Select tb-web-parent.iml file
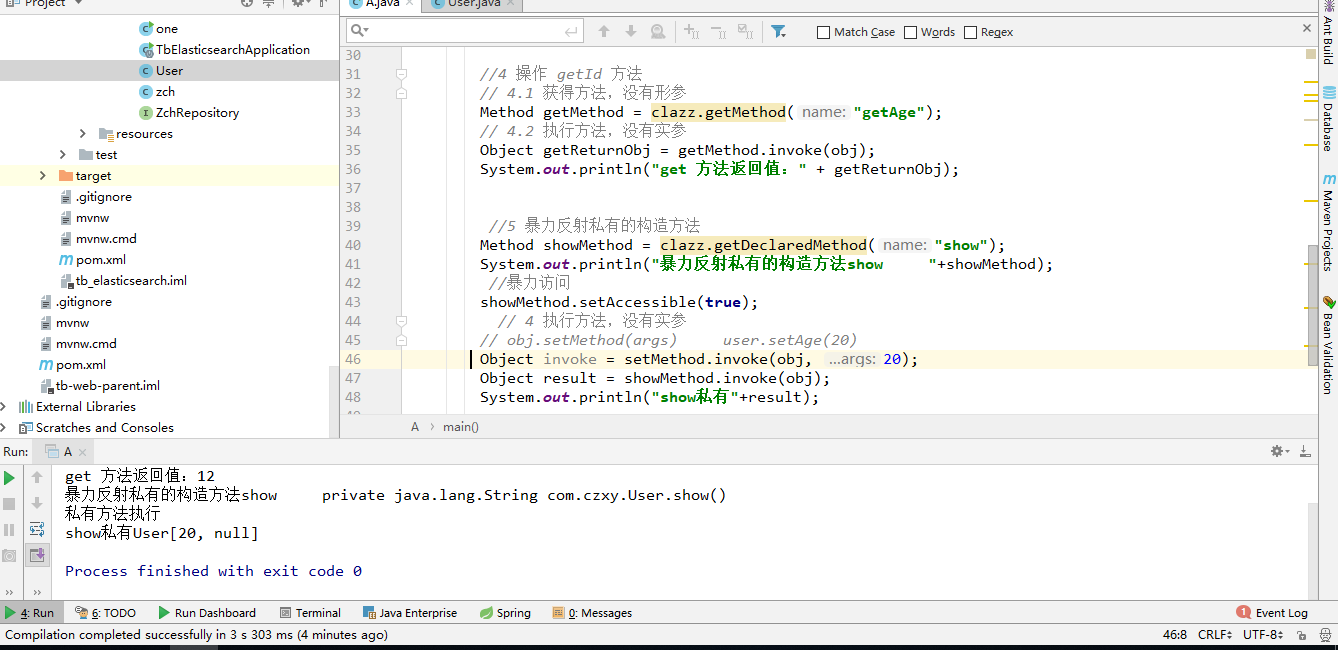Viewport: 1338px width, 650px height. coord(107,386)
